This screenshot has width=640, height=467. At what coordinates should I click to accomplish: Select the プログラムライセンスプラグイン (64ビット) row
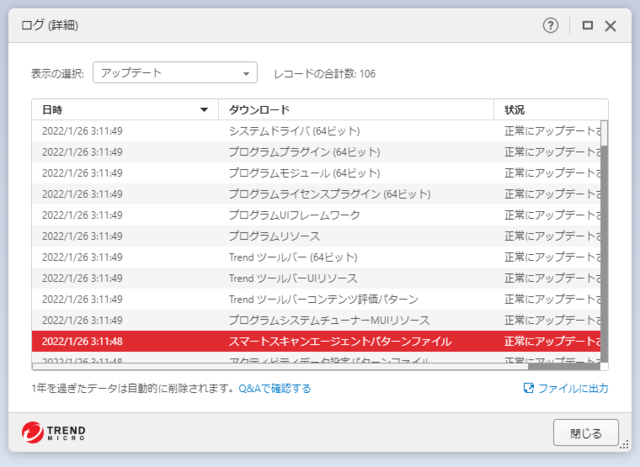316,194
